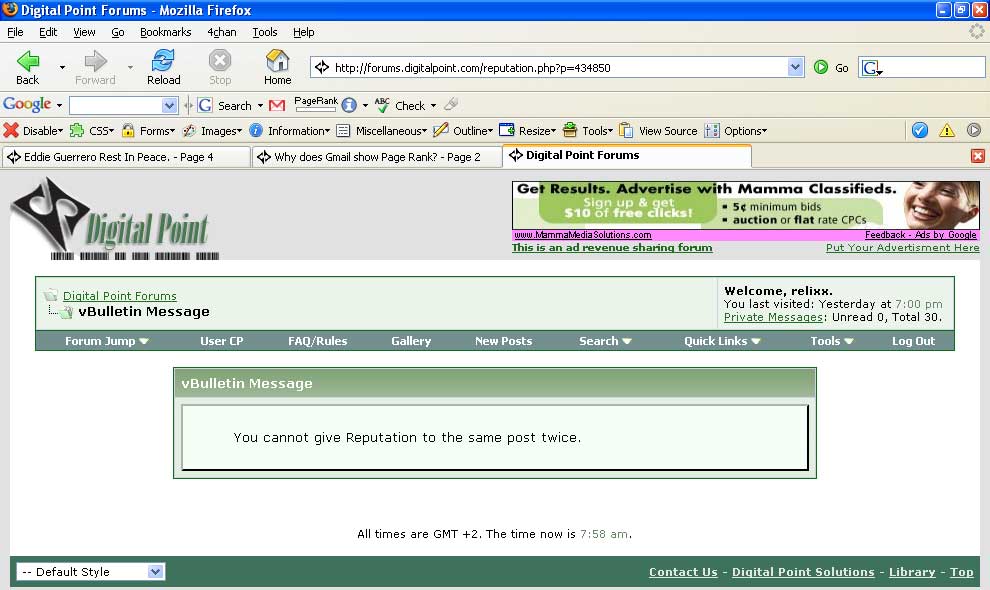Click the Google toolbar search field
990x590 pixels.
click(x=116, y=105)
